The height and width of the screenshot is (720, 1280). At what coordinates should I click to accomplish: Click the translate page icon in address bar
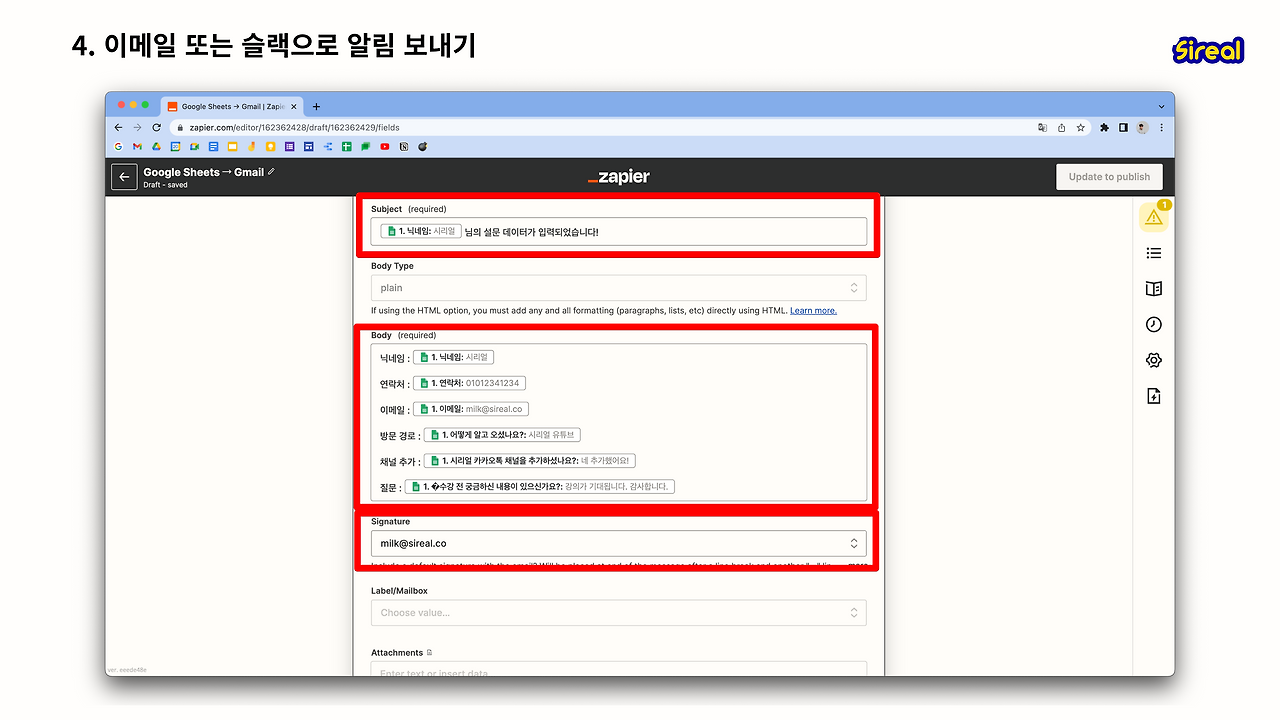point(1043,128)
